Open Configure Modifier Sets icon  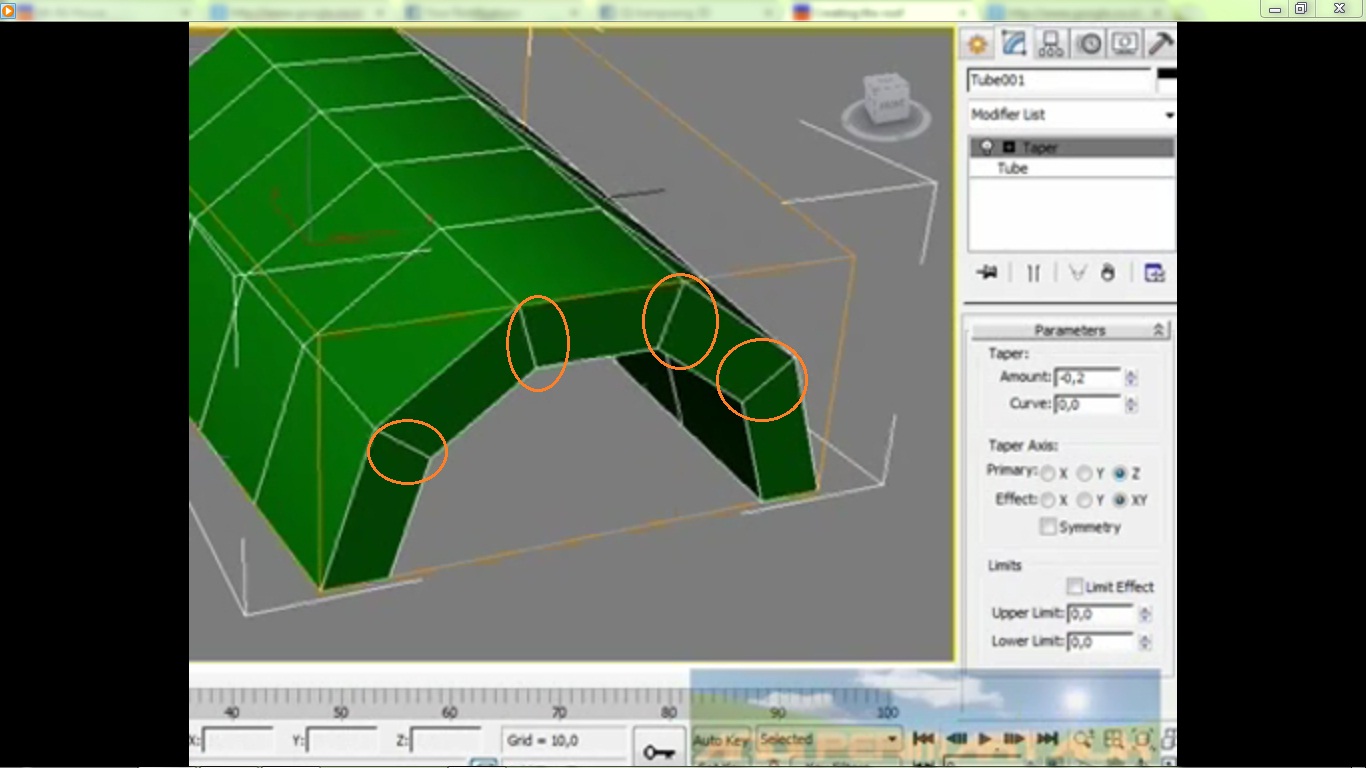[x=1154, y=273]
